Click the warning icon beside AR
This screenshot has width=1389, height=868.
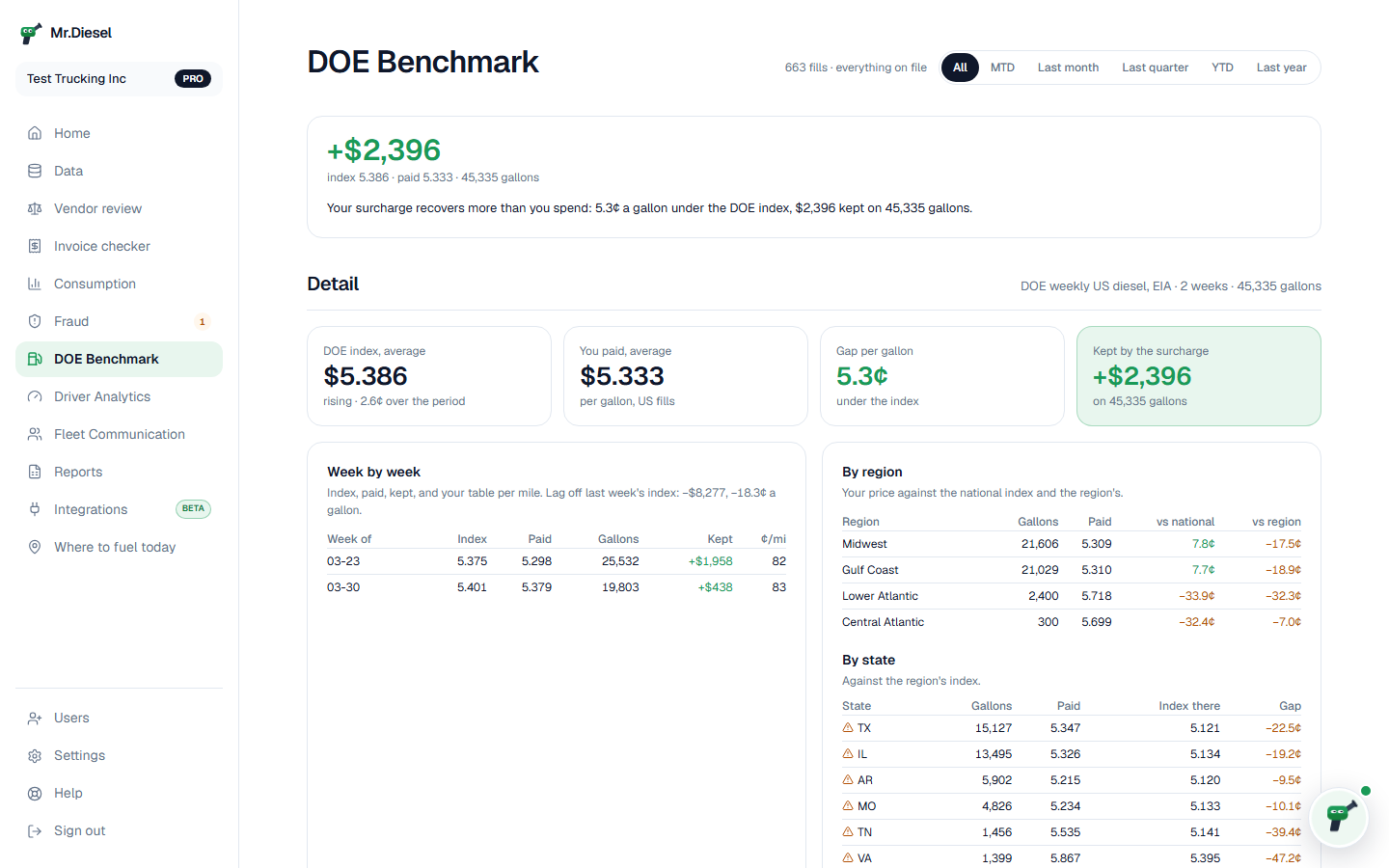tap(848, 779)
